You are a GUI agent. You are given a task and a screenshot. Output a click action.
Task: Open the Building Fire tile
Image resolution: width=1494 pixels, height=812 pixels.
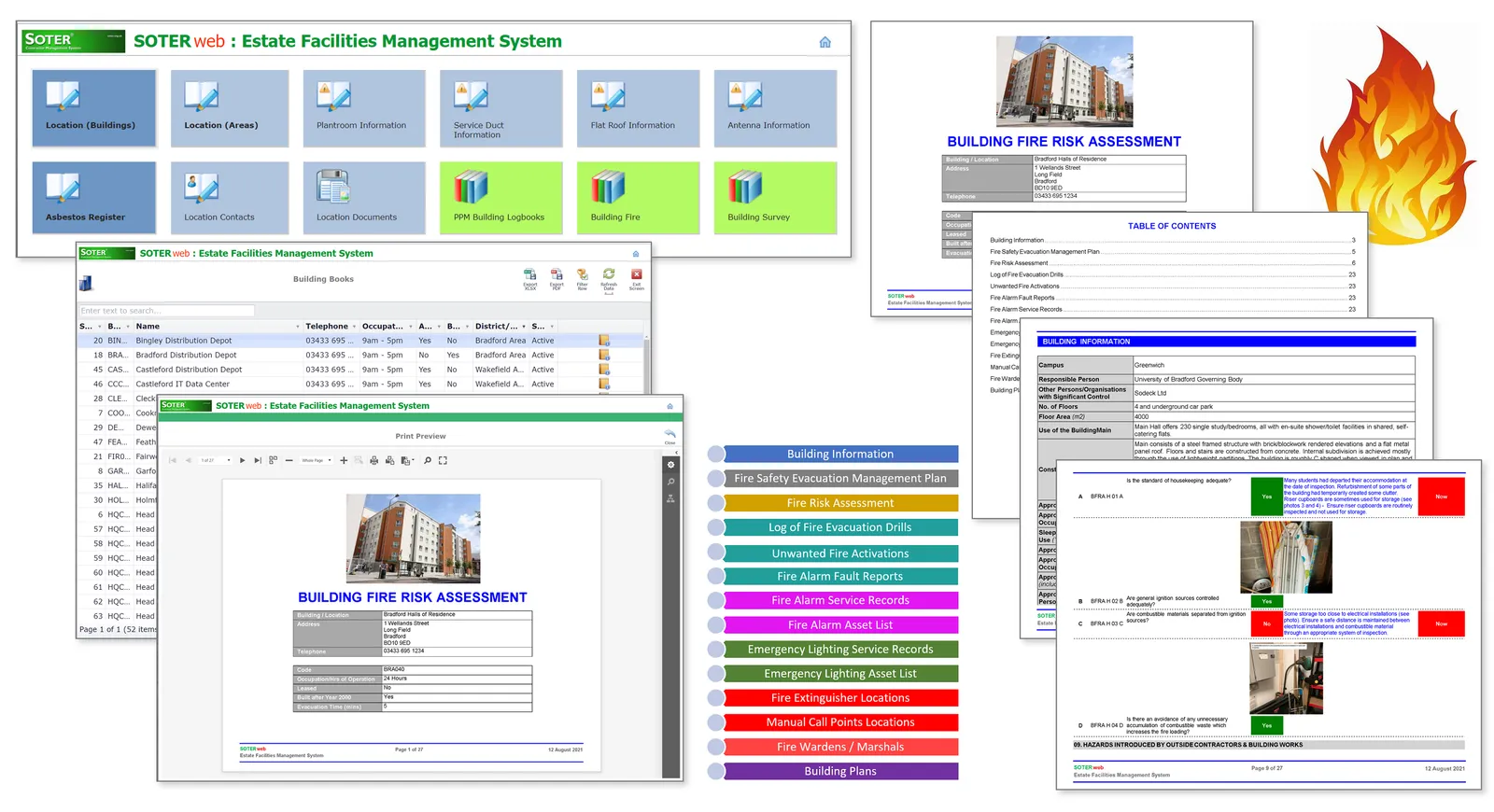(638, 198)
